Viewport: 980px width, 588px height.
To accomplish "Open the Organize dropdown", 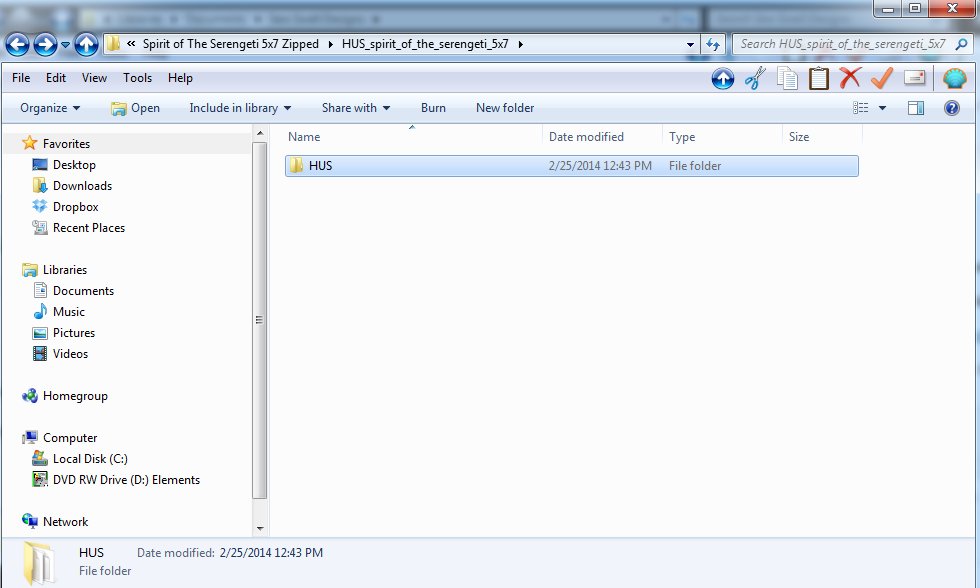I will (50, 108).
